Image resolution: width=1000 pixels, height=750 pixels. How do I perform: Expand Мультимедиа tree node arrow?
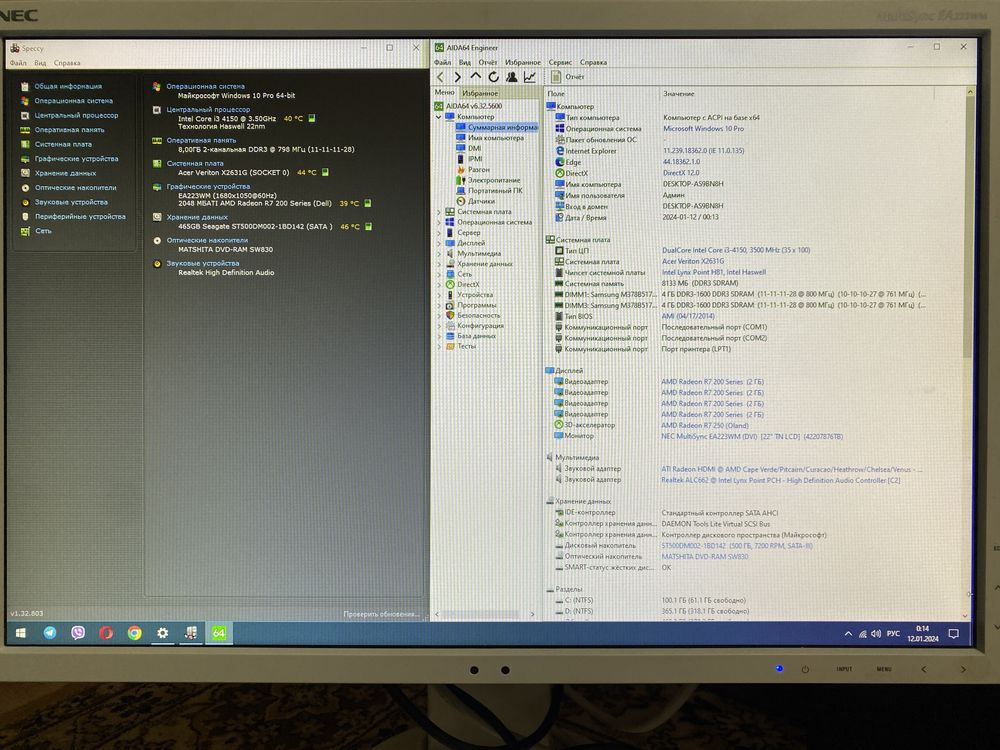439,254
